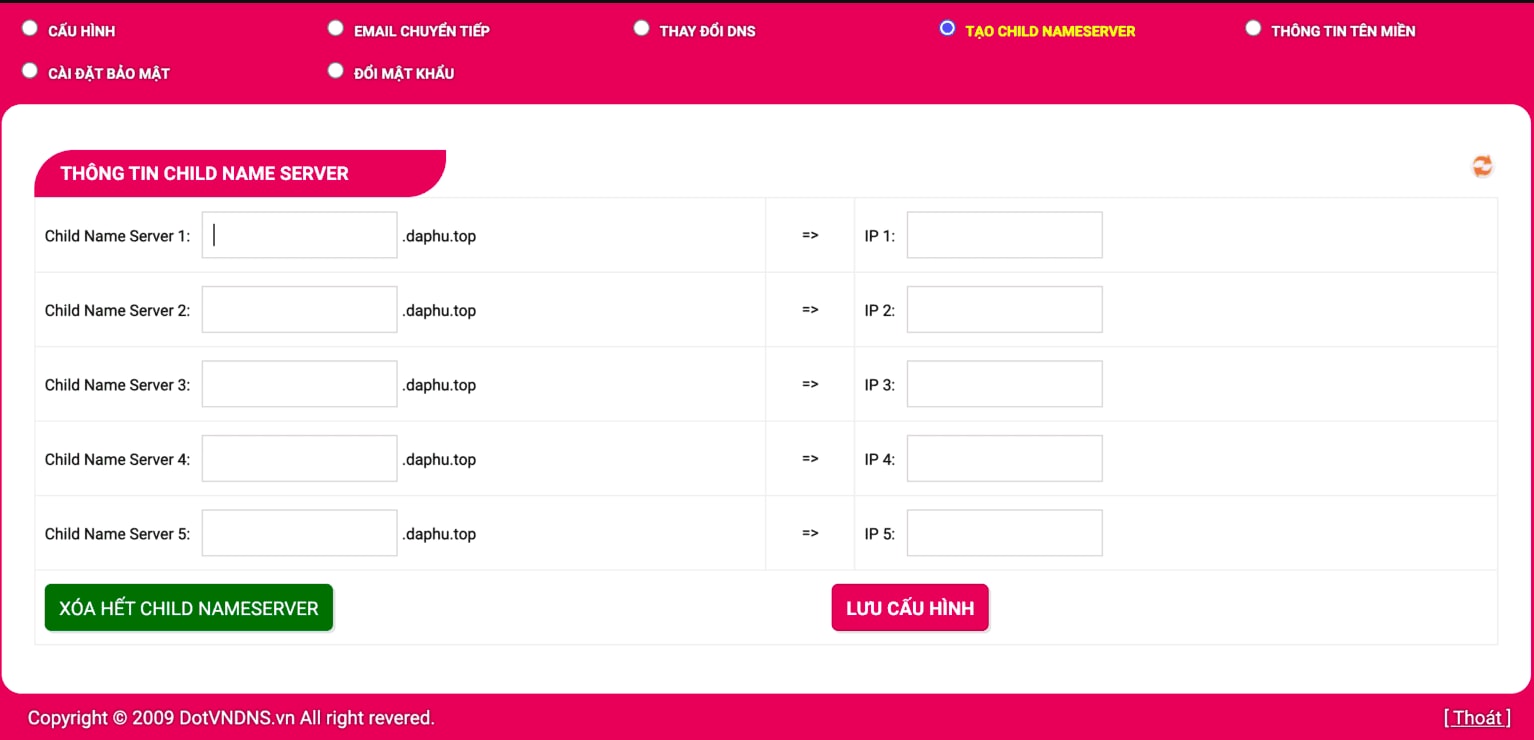Focus the Child Name Server 4 field
Screen dimensions: 1534x740
(300, 459)
